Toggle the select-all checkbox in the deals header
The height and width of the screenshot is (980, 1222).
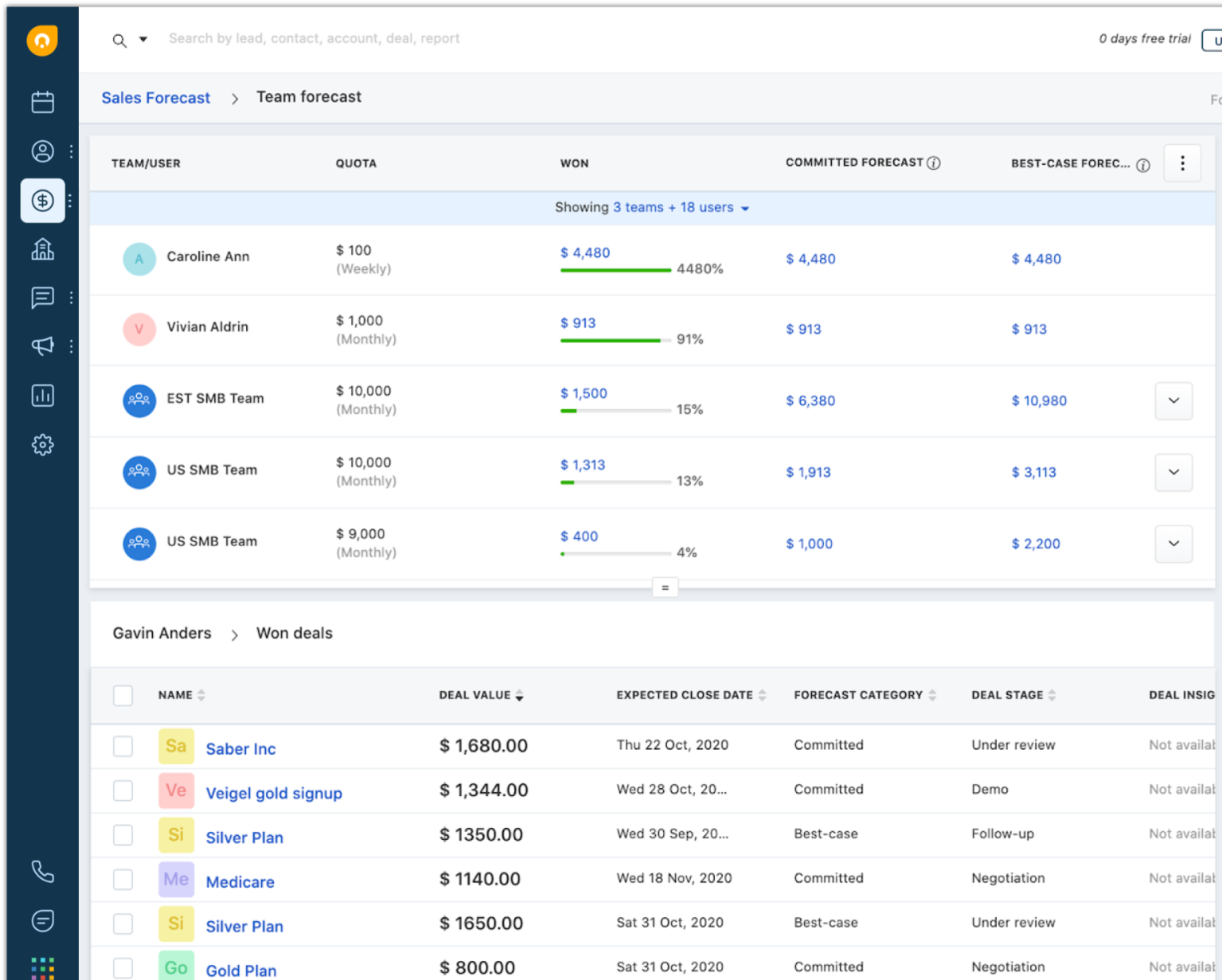[x=123, y=695]
